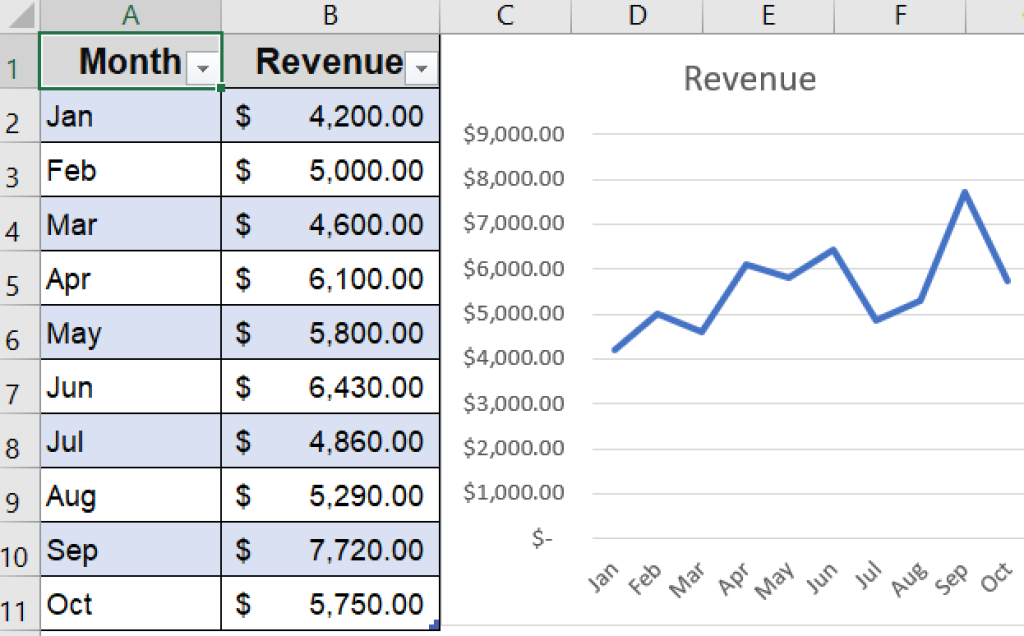Select the cell showing 7,720.00

[x=330, y=549]
